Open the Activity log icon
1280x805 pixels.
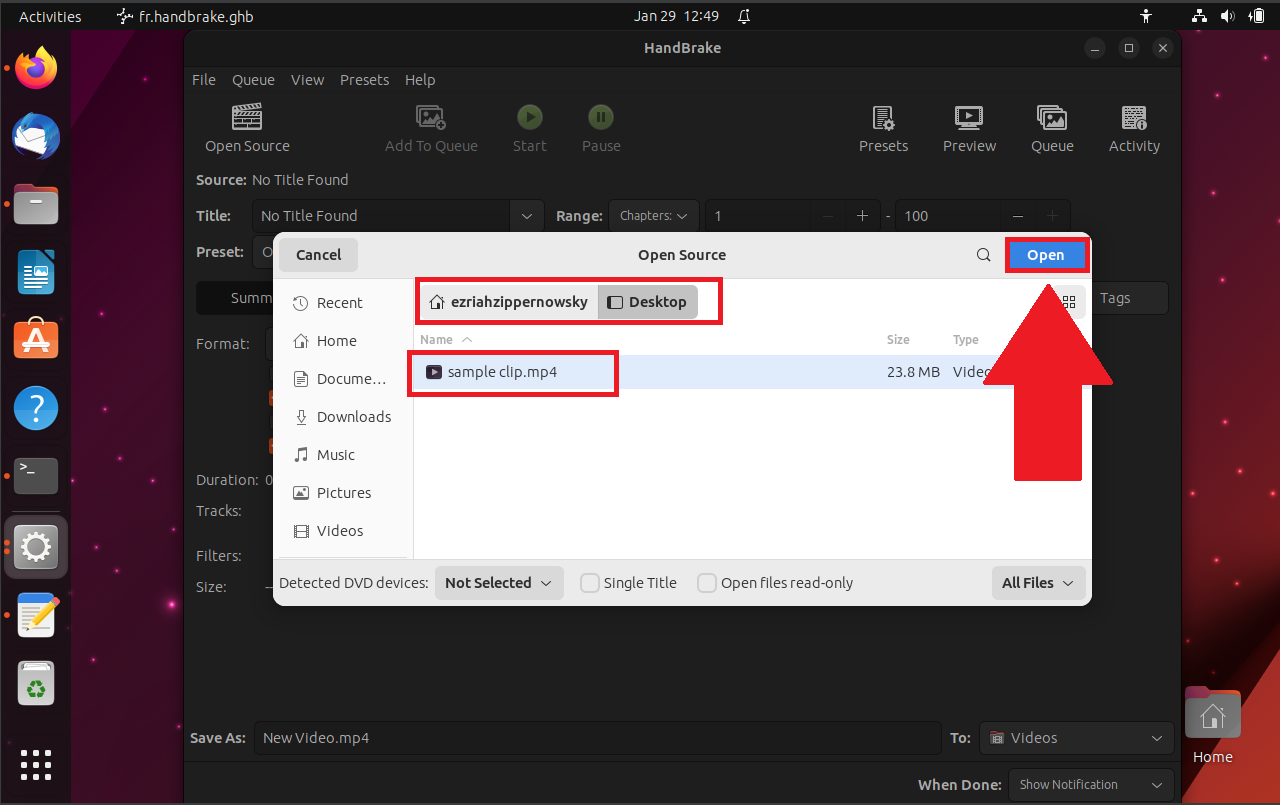(1134, 128)
